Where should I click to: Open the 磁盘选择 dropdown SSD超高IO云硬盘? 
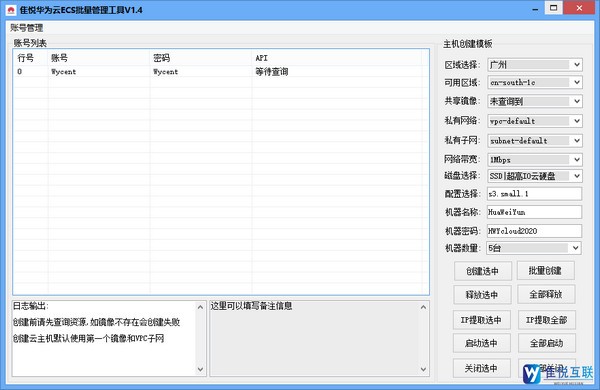click(x=535, y=176)
